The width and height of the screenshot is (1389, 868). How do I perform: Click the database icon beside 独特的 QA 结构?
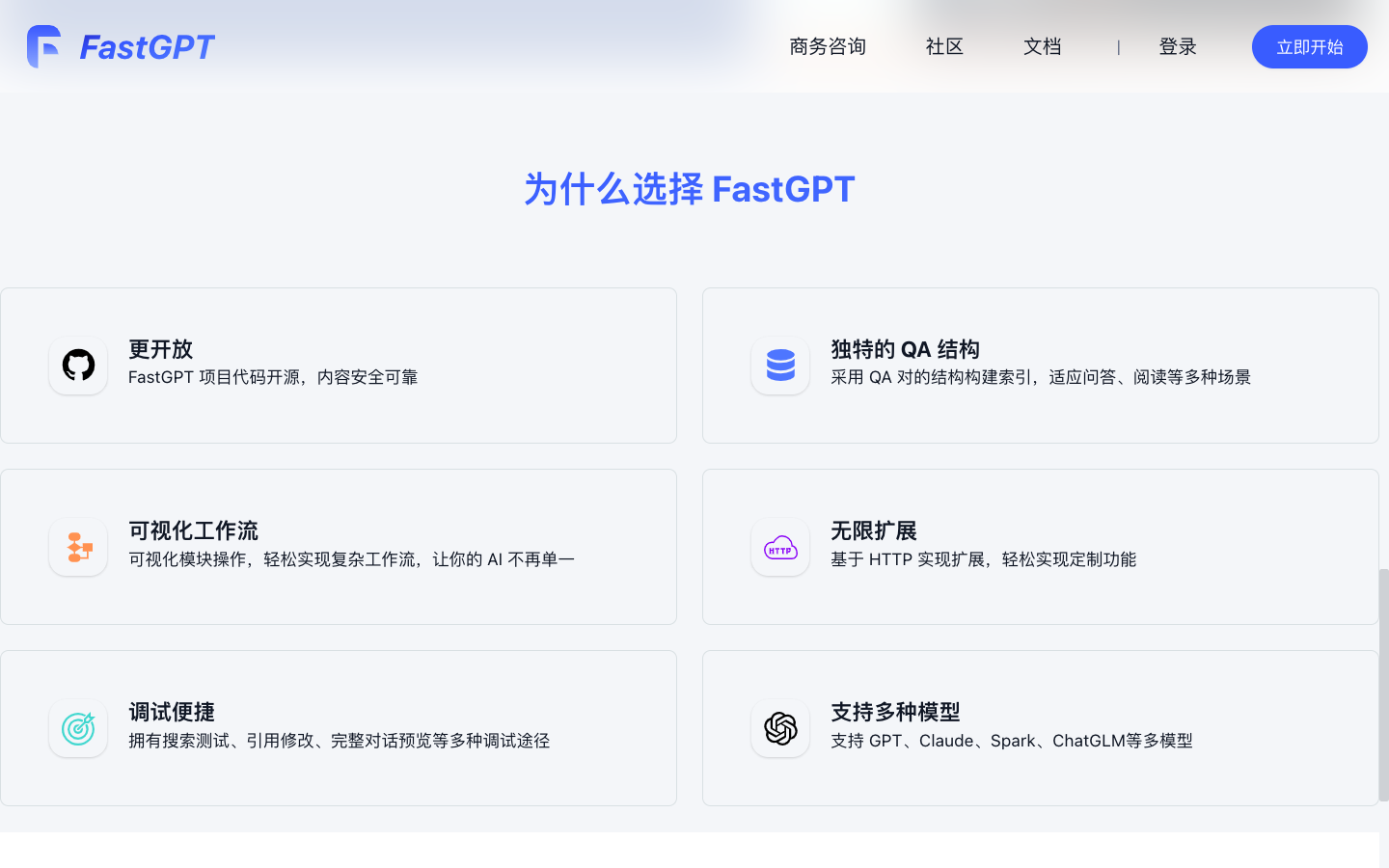coord(779,366)
